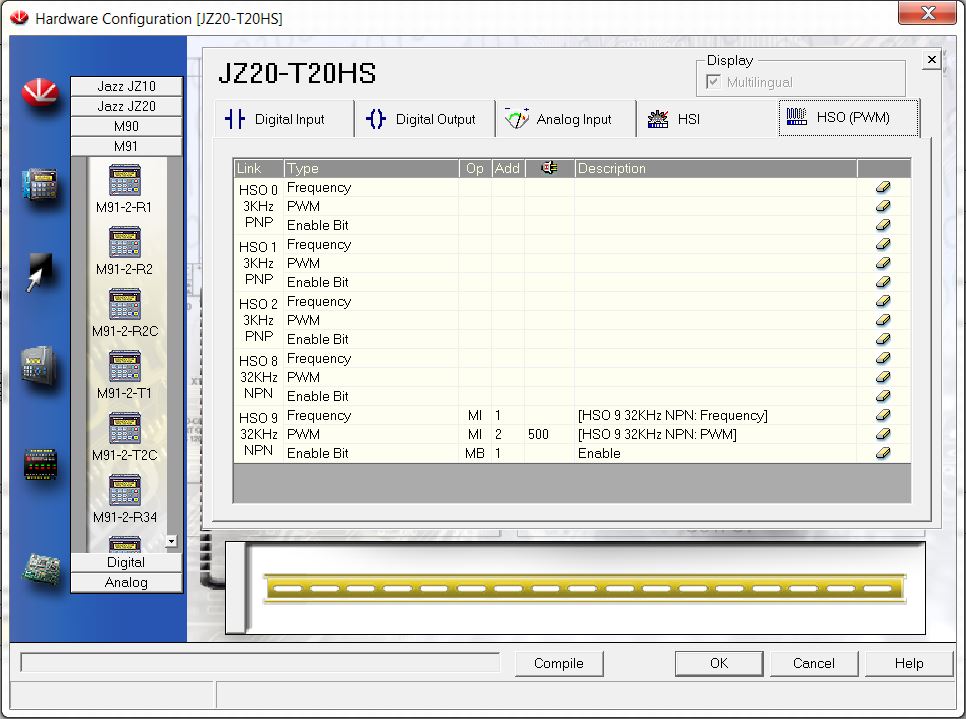966x719 pixels.
Task: Click the Description column header
Action: (716, 168)
